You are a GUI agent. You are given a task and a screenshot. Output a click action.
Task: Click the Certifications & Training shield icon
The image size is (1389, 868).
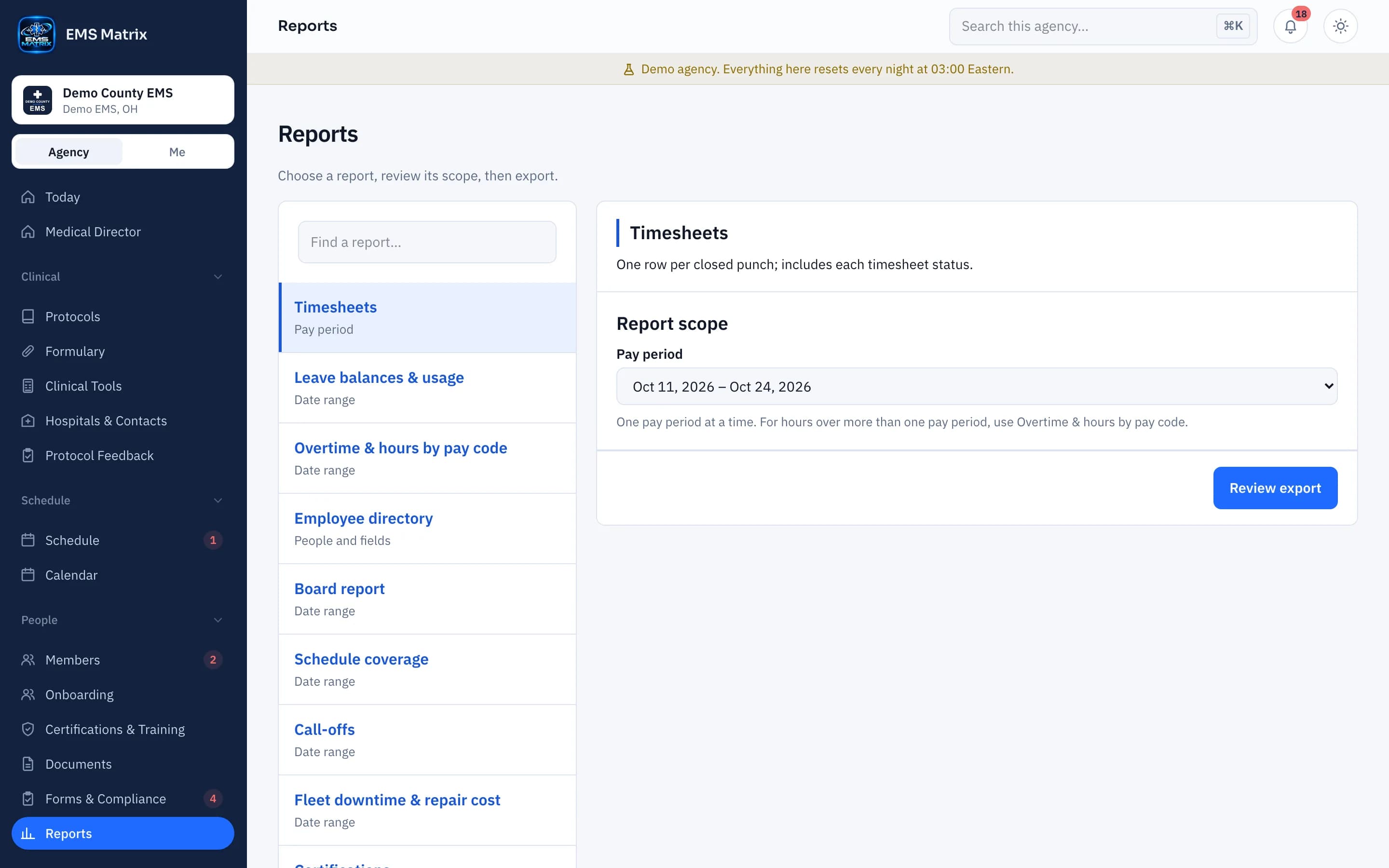(x=28, y=729)
